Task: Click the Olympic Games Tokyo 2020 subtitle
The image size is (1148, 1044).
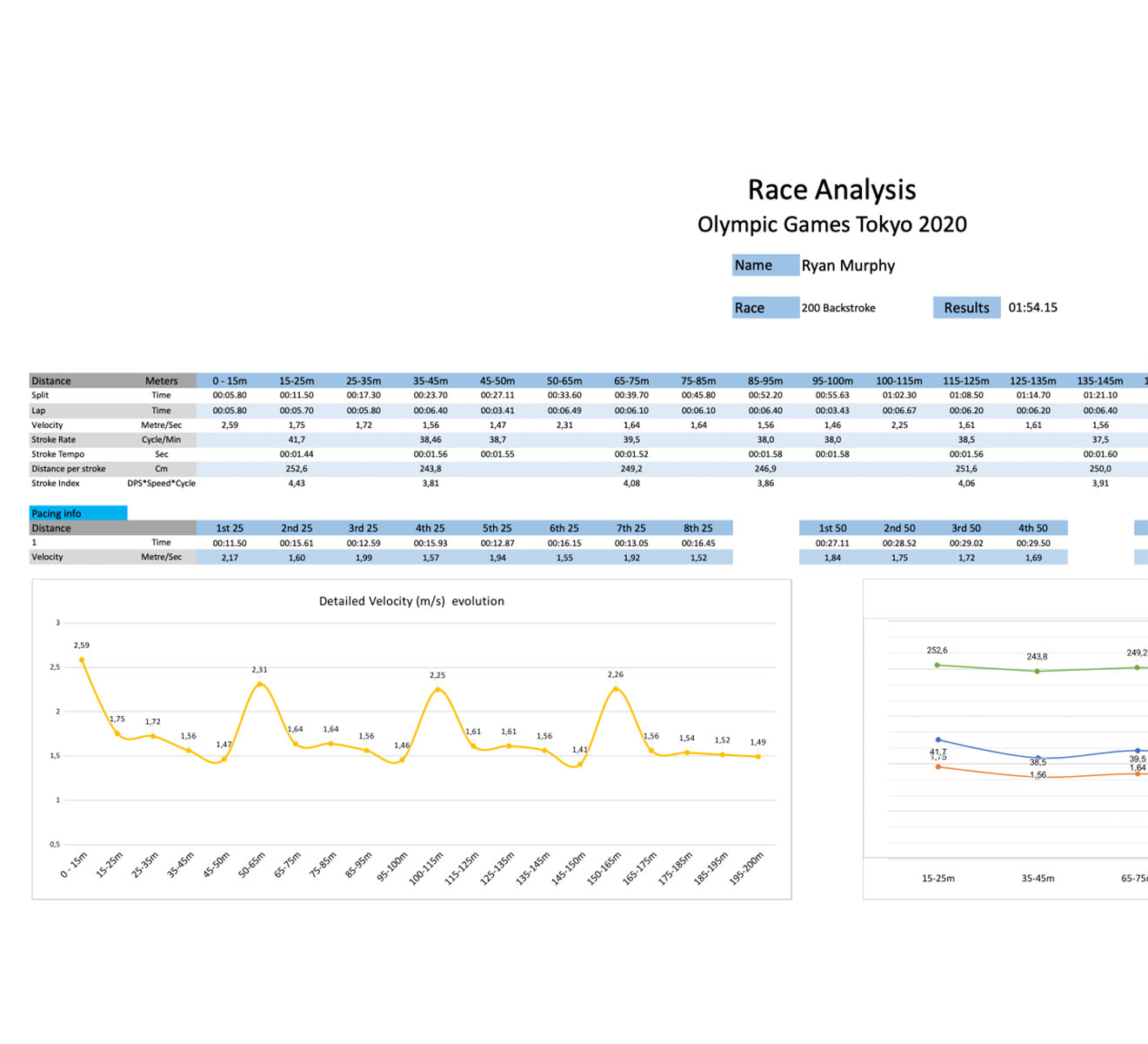Action: tap(831, 224)
